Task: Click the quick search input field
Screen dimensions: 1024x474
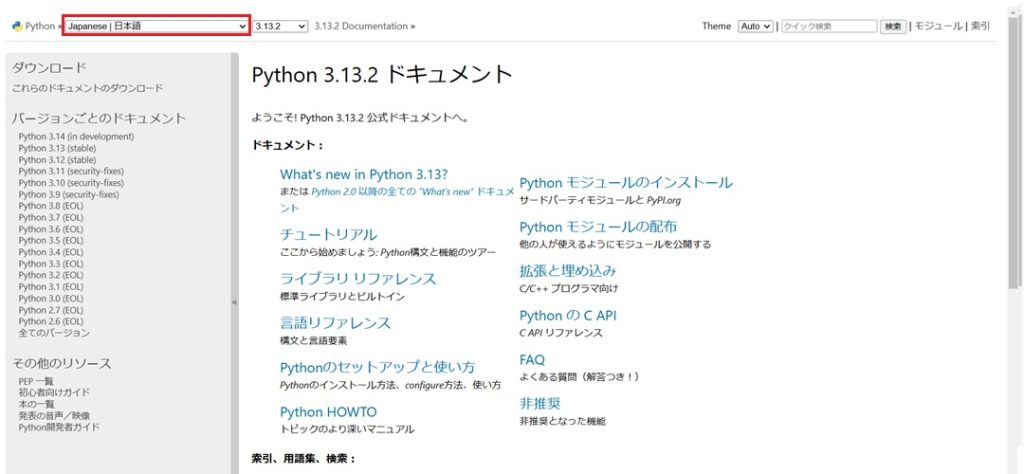Action: pos(829,26)
